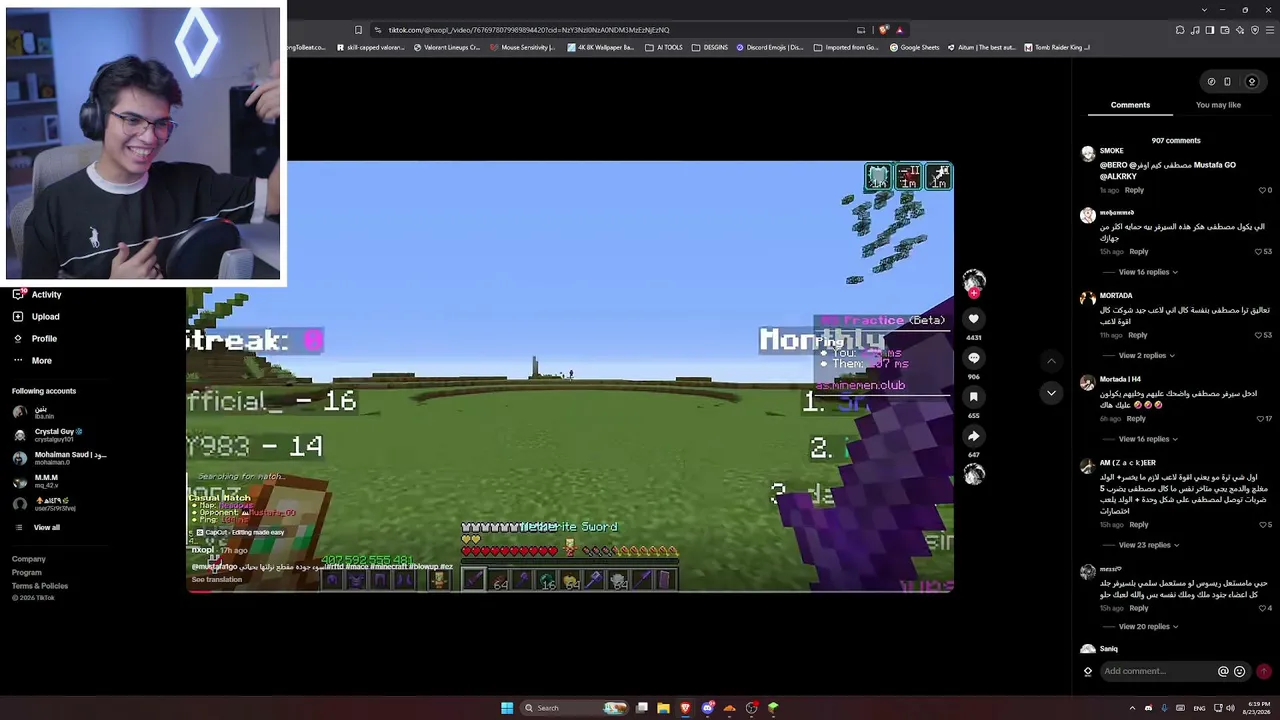Expand View 23 replies under AM (Z a c k)EER
1280x720 pixels.
tap(1148, 545)
